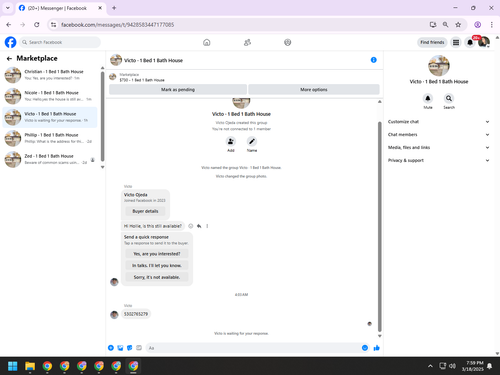Open Christian - 1 Bed 1 Bath House chat
Viewport: 500px width, 375px height.
pyautogui.click(x=50, y=75)
